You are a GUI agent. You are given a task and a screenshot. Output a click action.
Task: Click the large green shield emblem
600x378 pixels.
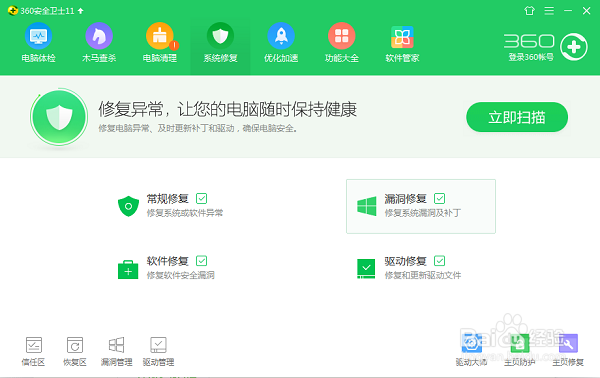[59, 117]
